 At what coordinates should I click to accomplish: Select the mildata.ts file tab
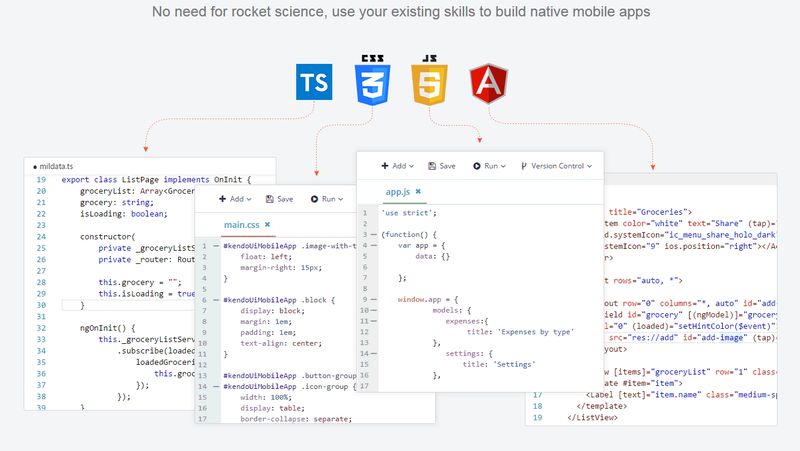click(x=53, y=166)
